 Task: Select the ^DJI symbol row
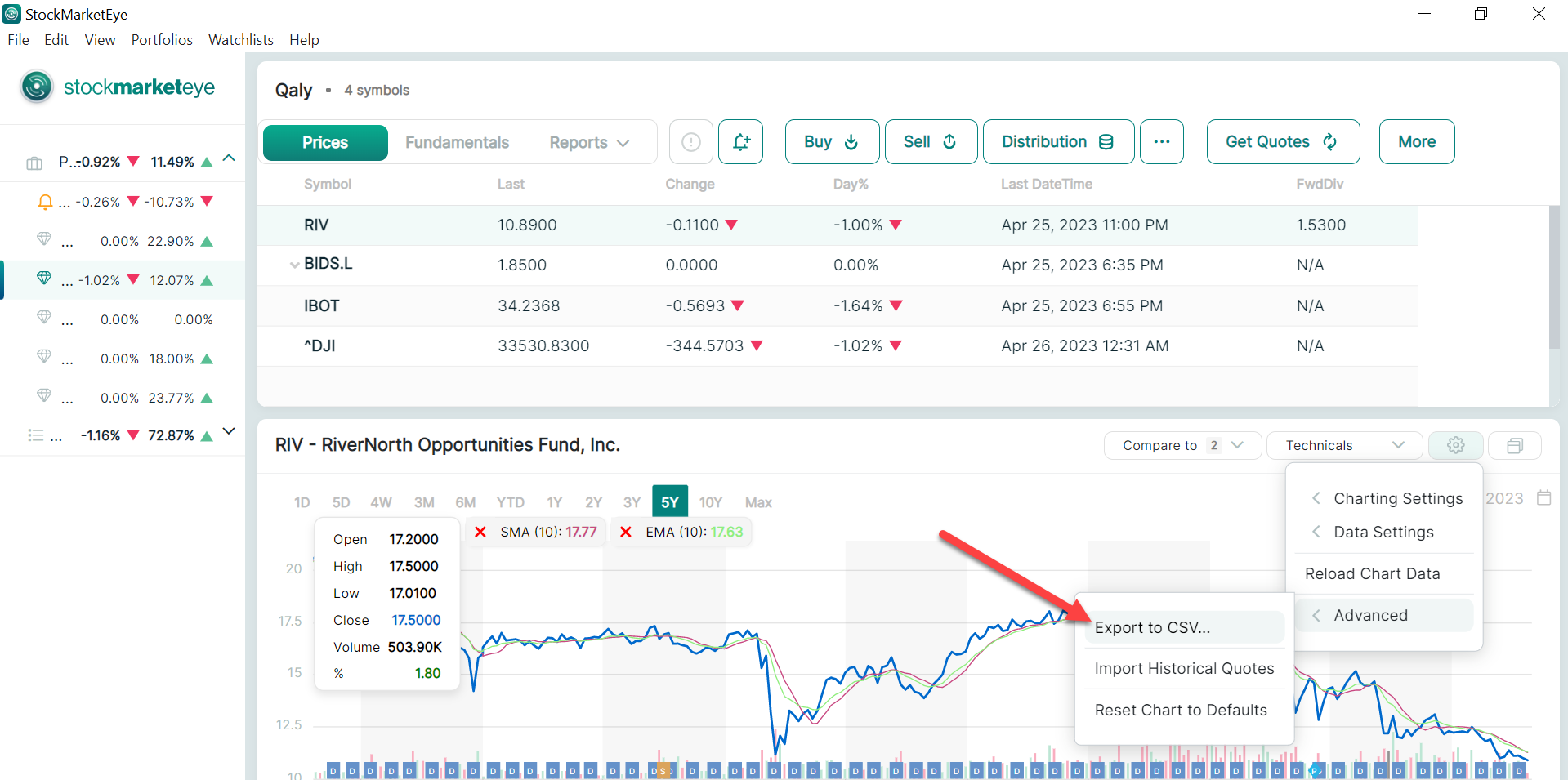pos(838,345)
